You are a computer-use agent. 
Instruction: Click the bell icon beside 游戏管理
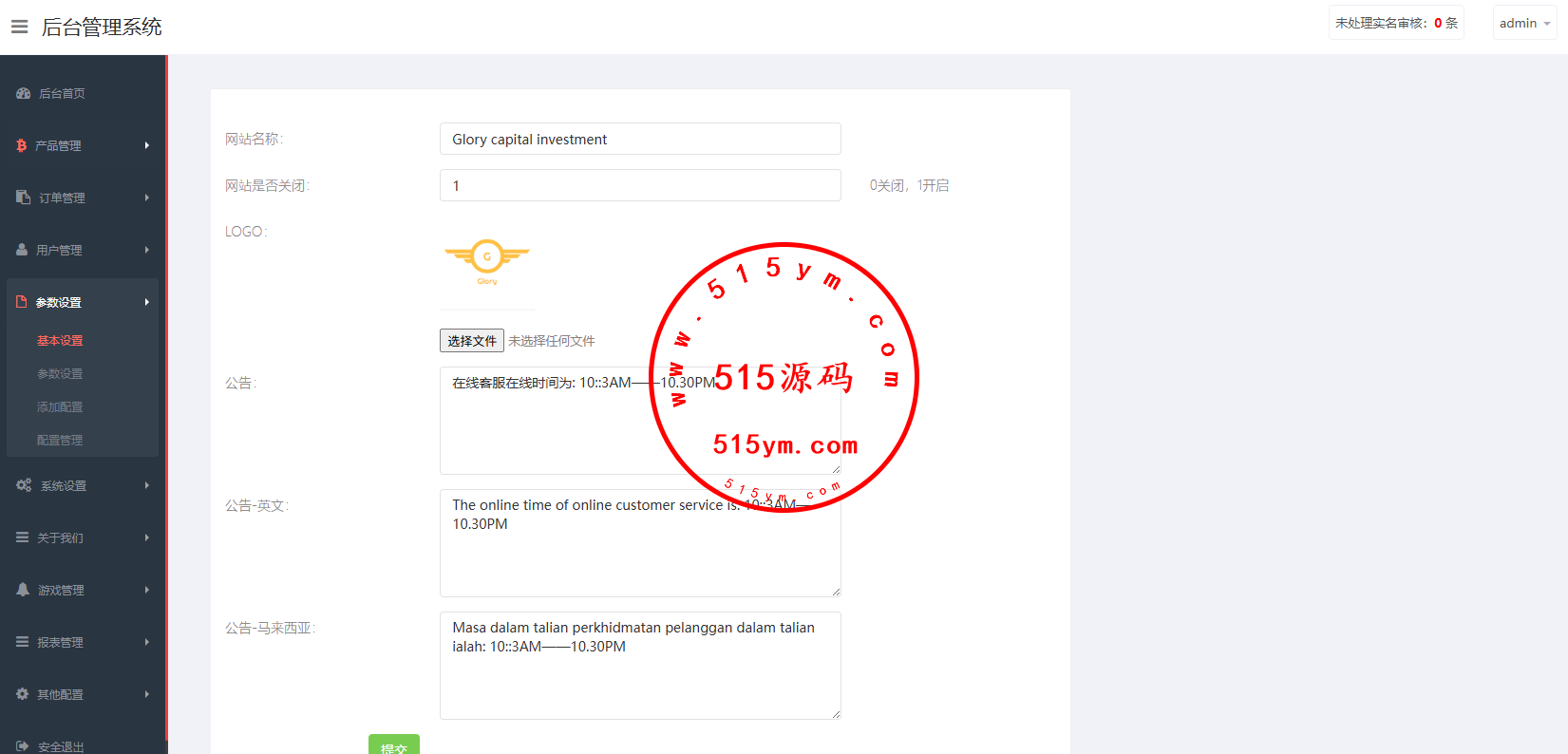(x=23, y=590)
